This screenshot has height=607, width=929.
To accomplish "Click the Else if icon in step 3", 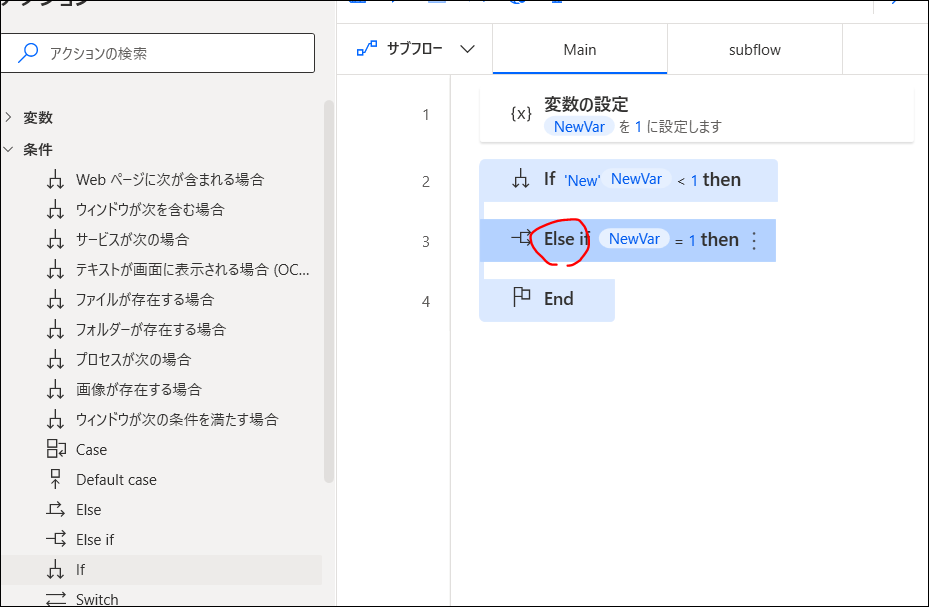I will pos(522,238).
